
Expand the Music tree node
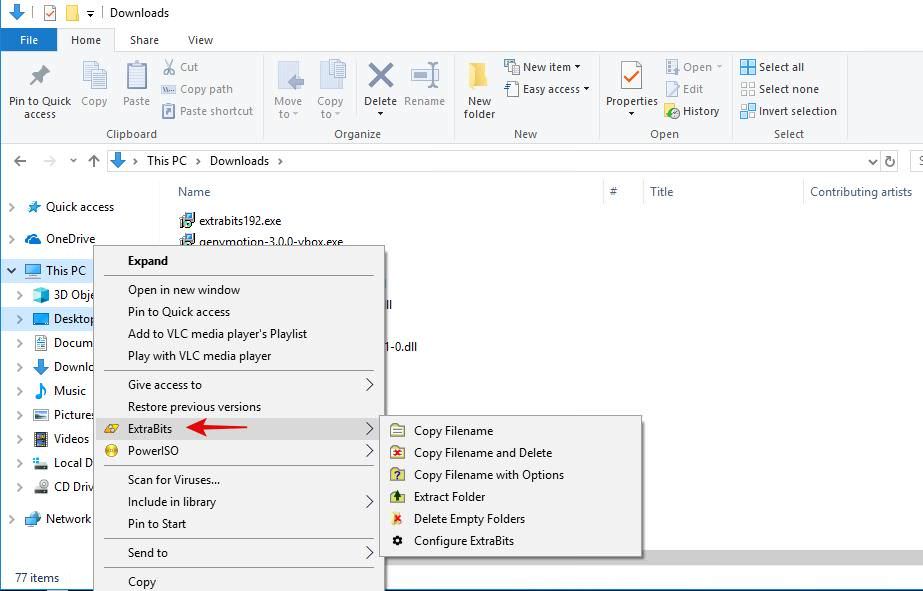pos(19,391)
